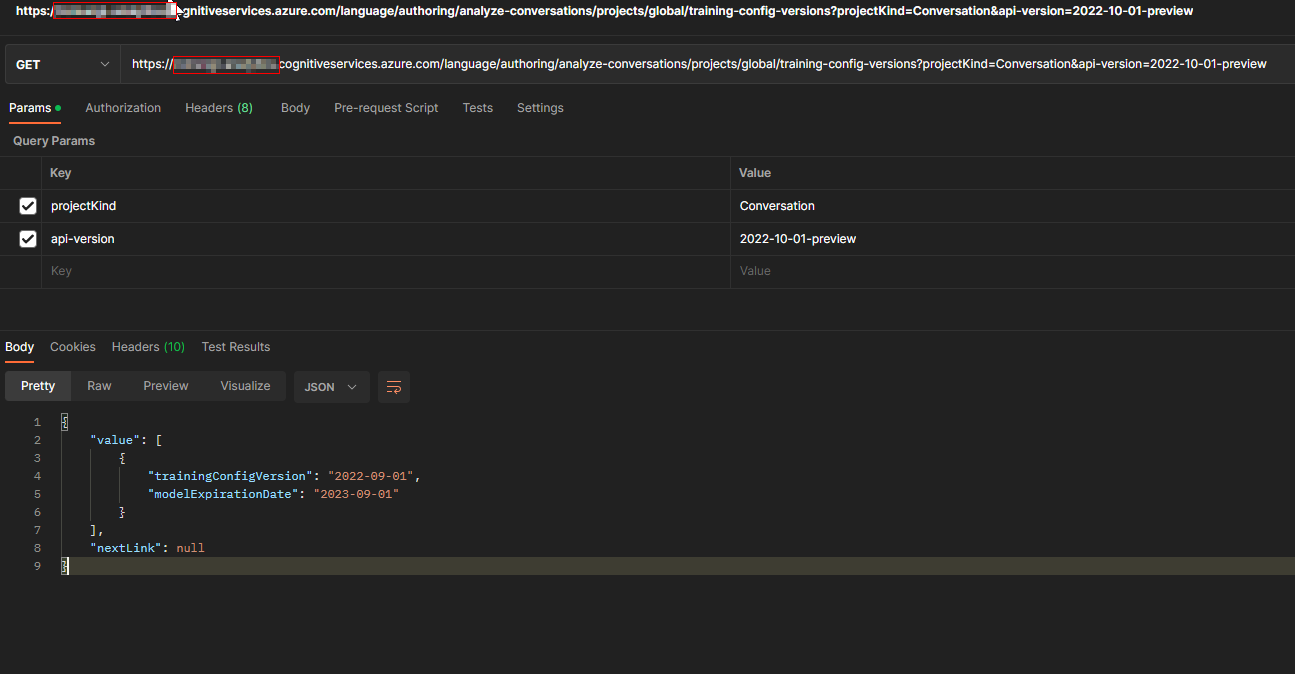Switch to the Tests tab
1295x674 pixels.
point(477,107)
